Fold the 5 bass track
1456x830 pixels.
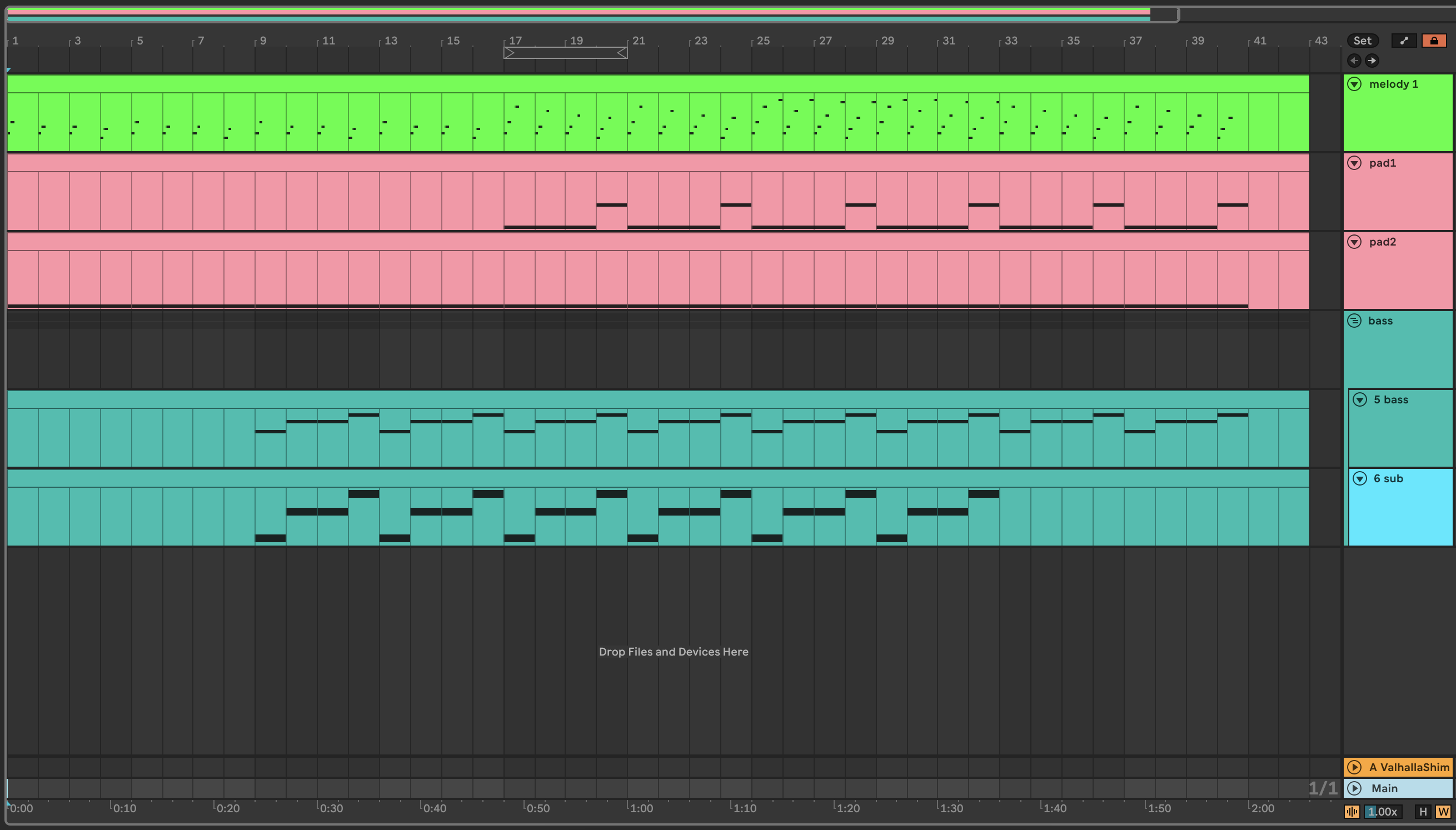pos(1360,399)
